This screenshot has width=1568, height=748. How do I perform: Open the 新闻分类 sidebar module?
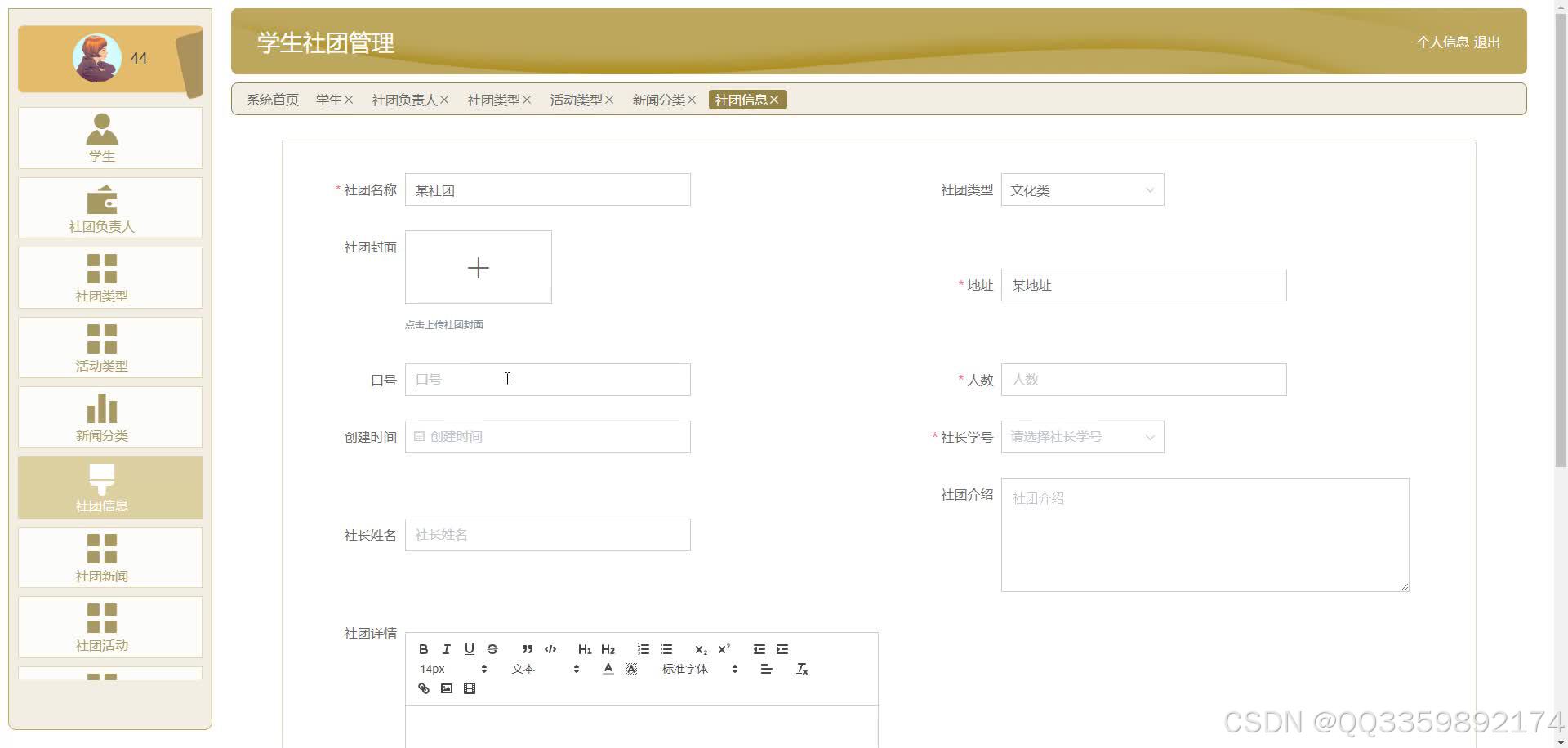tap(110, 417)
